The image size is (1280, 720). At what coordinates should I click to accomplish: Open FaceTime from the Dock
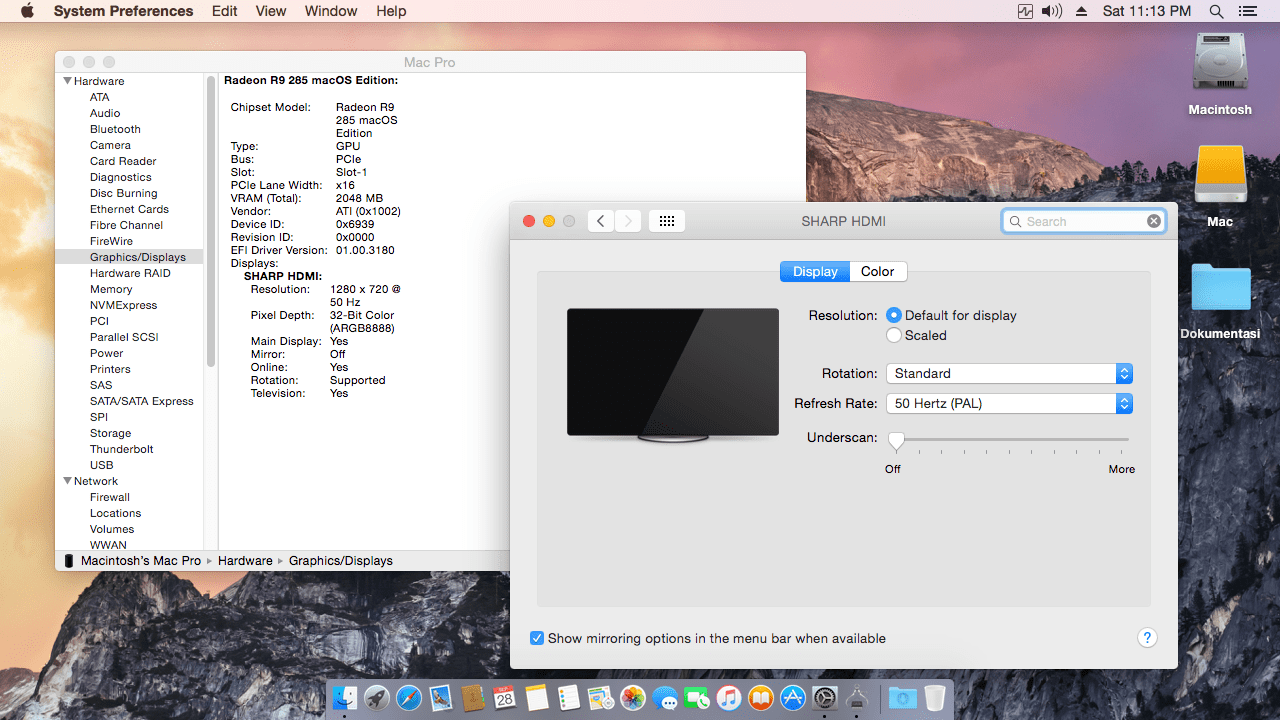(x=697, y=698)
